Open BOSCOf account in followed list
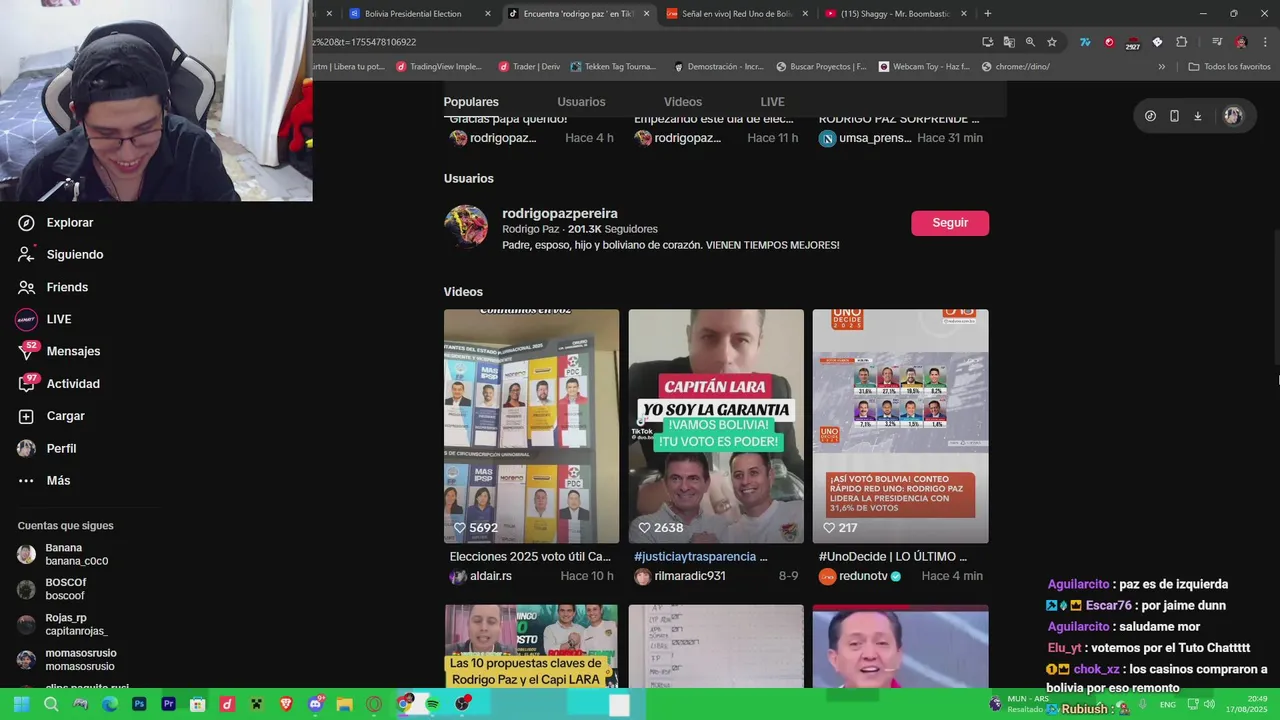This screenshot has width=1280, height=720. click(x=52, y=589)
